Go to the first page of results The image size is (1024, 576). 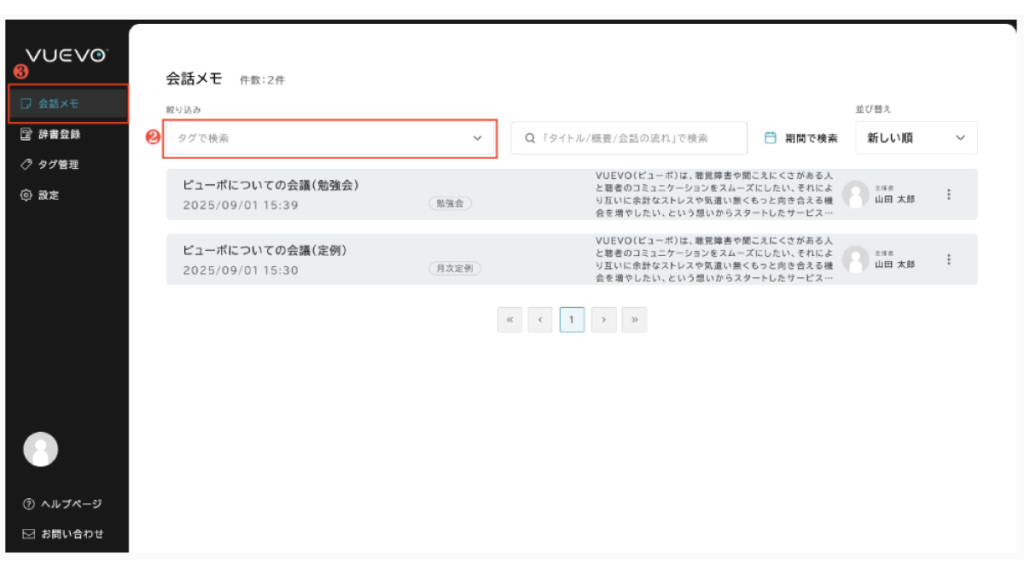(x=509, y=320)
